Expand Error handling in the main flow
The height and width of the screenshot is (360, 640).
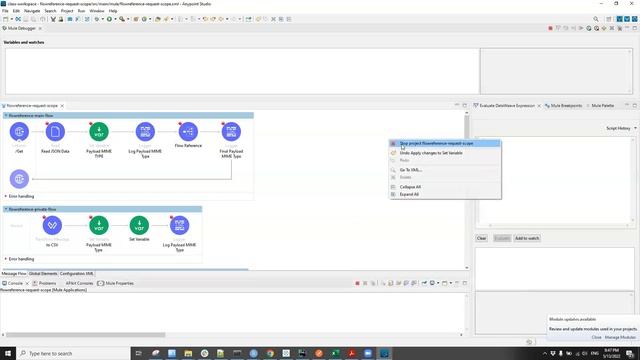click(6, 196)
